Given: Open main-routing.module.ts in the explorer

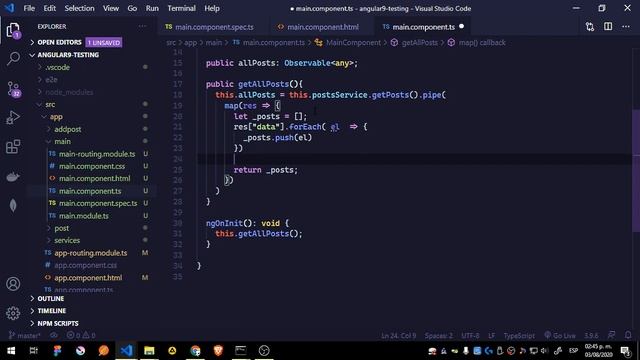Looking at the screenshot, I should pos(97,154).
